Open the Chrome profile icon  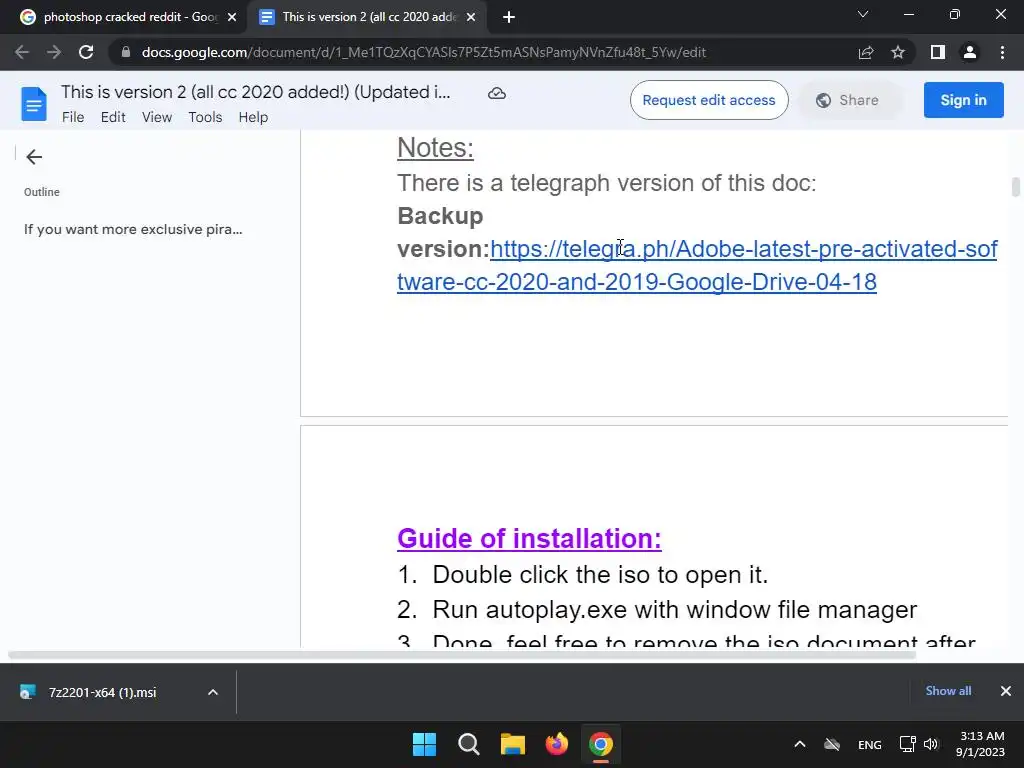(x=970, y=52)
